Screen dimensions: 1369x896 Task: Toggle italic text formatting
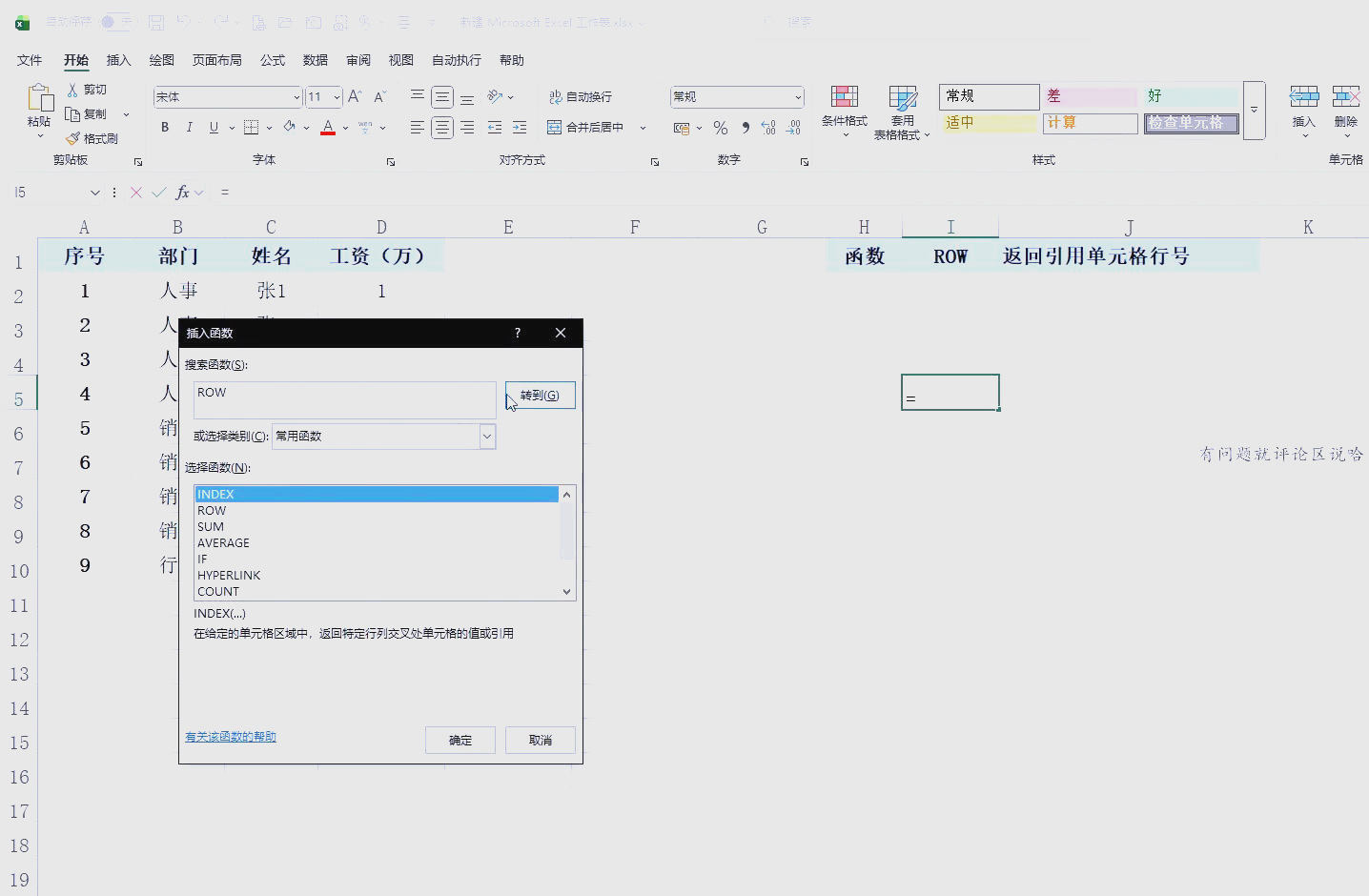pos(189,127)
